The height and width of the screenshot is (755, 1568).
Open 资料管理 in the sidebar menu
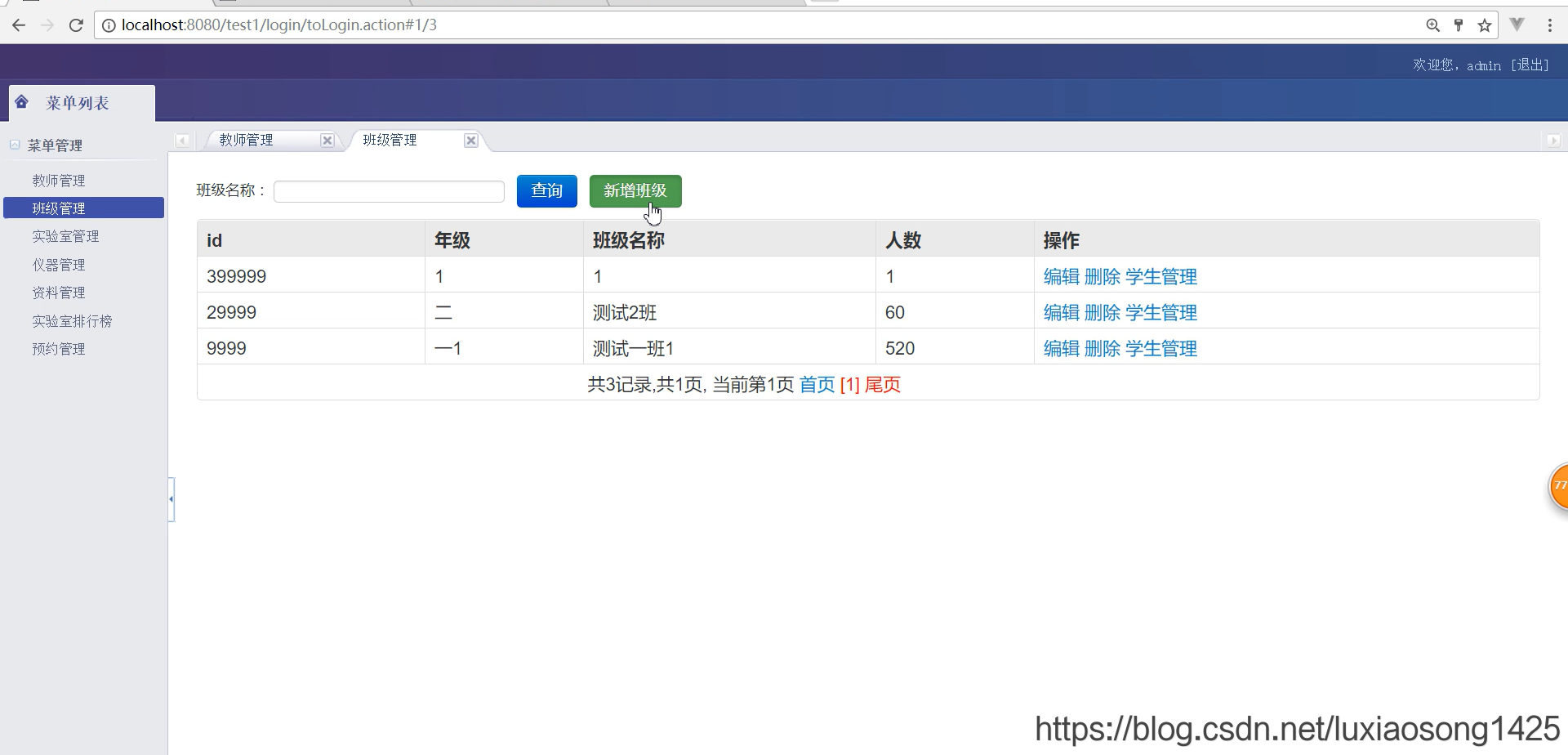59,293
